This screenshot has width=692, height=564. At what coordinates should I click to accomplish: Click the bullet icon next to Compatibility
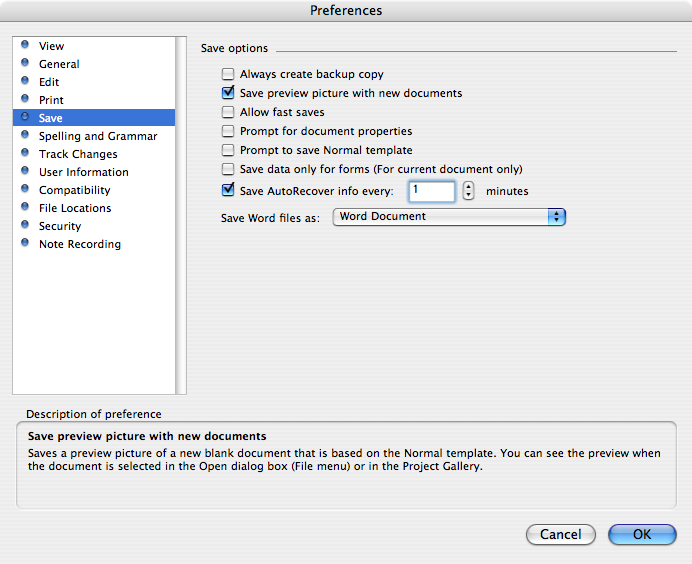[25, 188]
